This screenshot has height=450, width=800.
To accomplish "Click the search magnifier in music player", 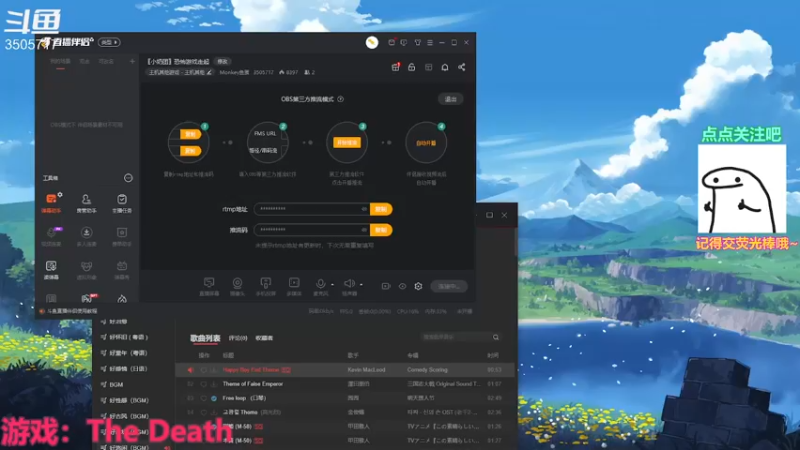I will [x=495, y=337].
